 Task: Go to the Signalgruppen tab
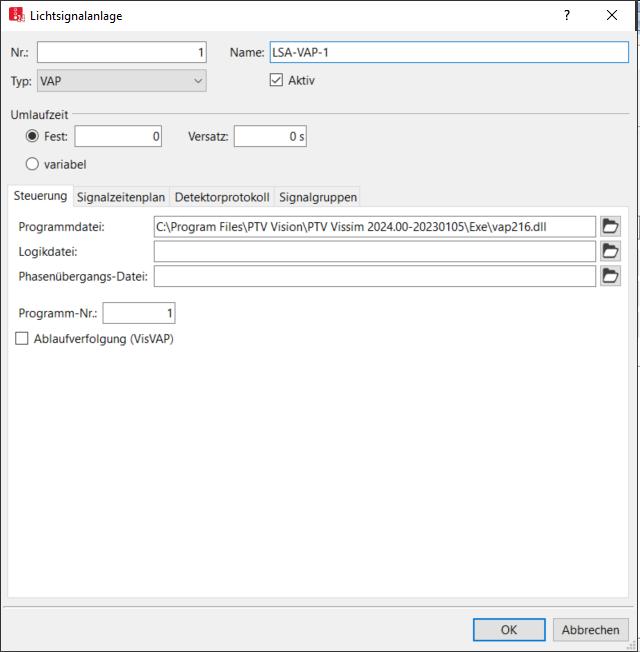(317, 197)
